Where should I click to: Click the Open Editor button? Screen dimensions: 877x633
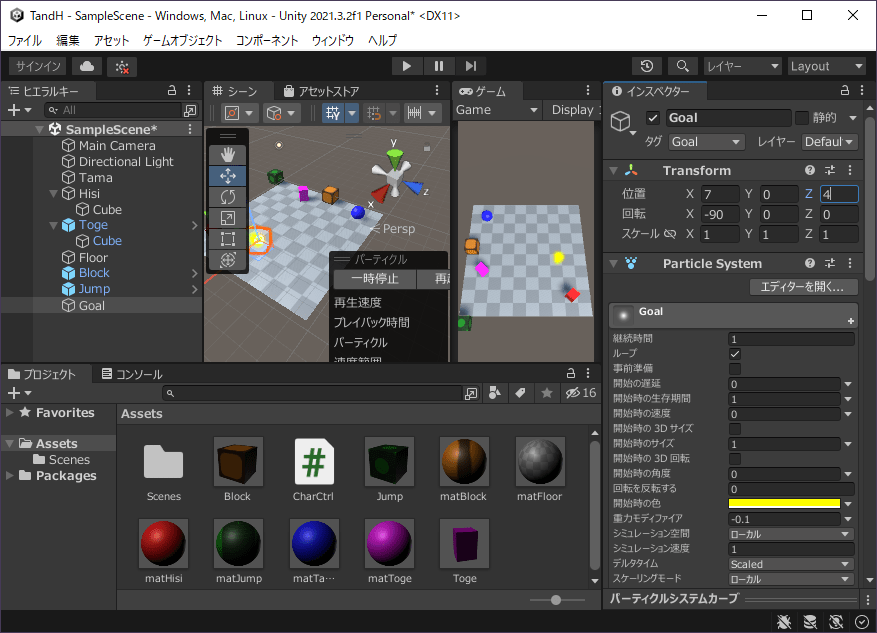[x=803, y=287]
